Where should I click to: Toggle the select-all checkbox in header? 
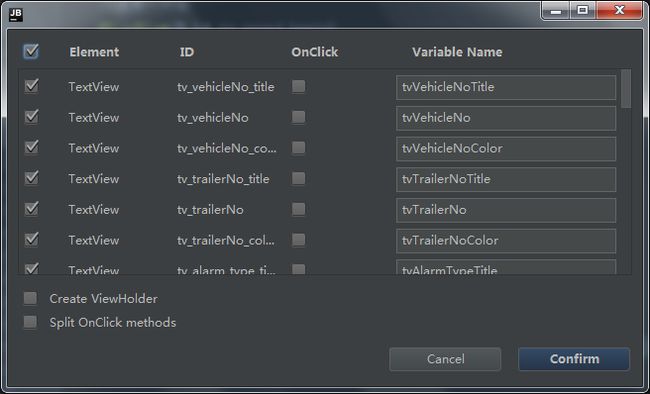tap(31, 52)
